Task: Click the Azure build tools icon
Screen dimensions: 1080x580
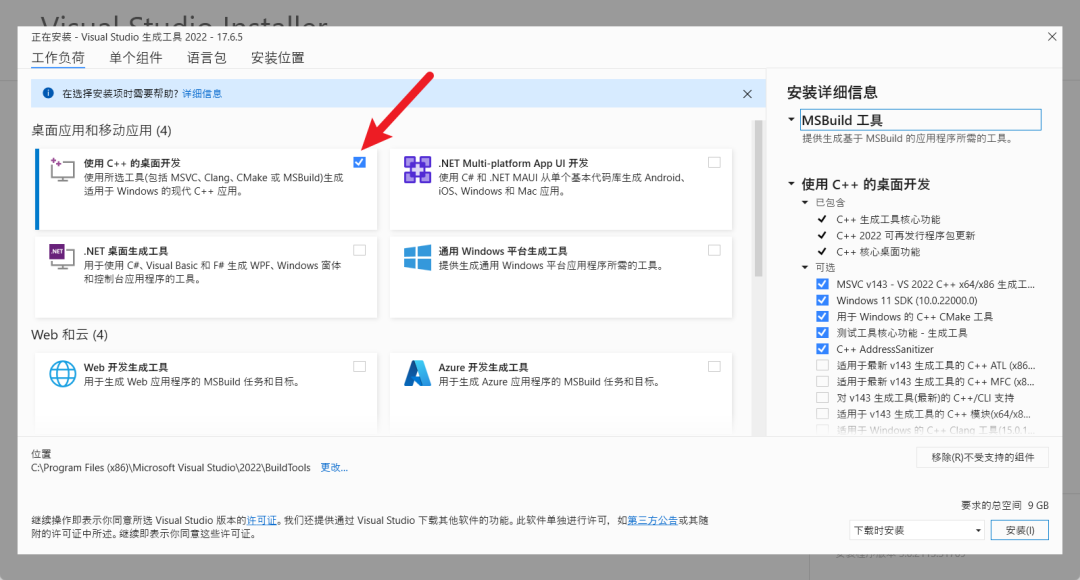Action: pyautogui.click(x=417, y=373)
